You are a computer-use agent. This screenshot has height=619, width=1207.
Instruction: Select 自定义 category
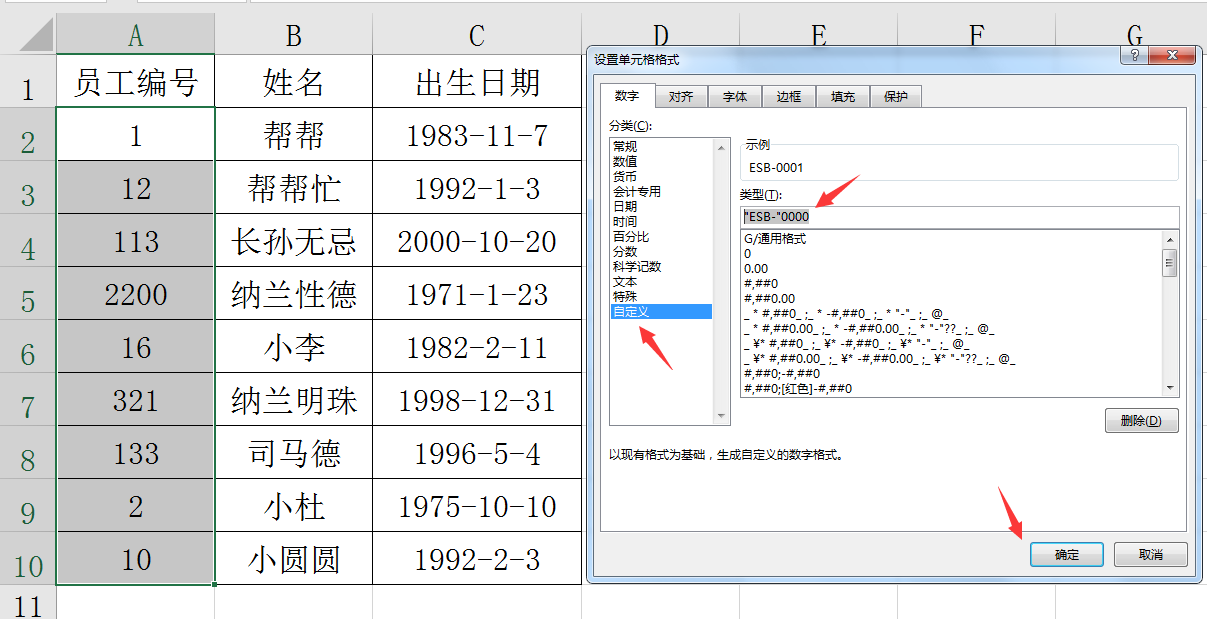click(x=661, y=312)
